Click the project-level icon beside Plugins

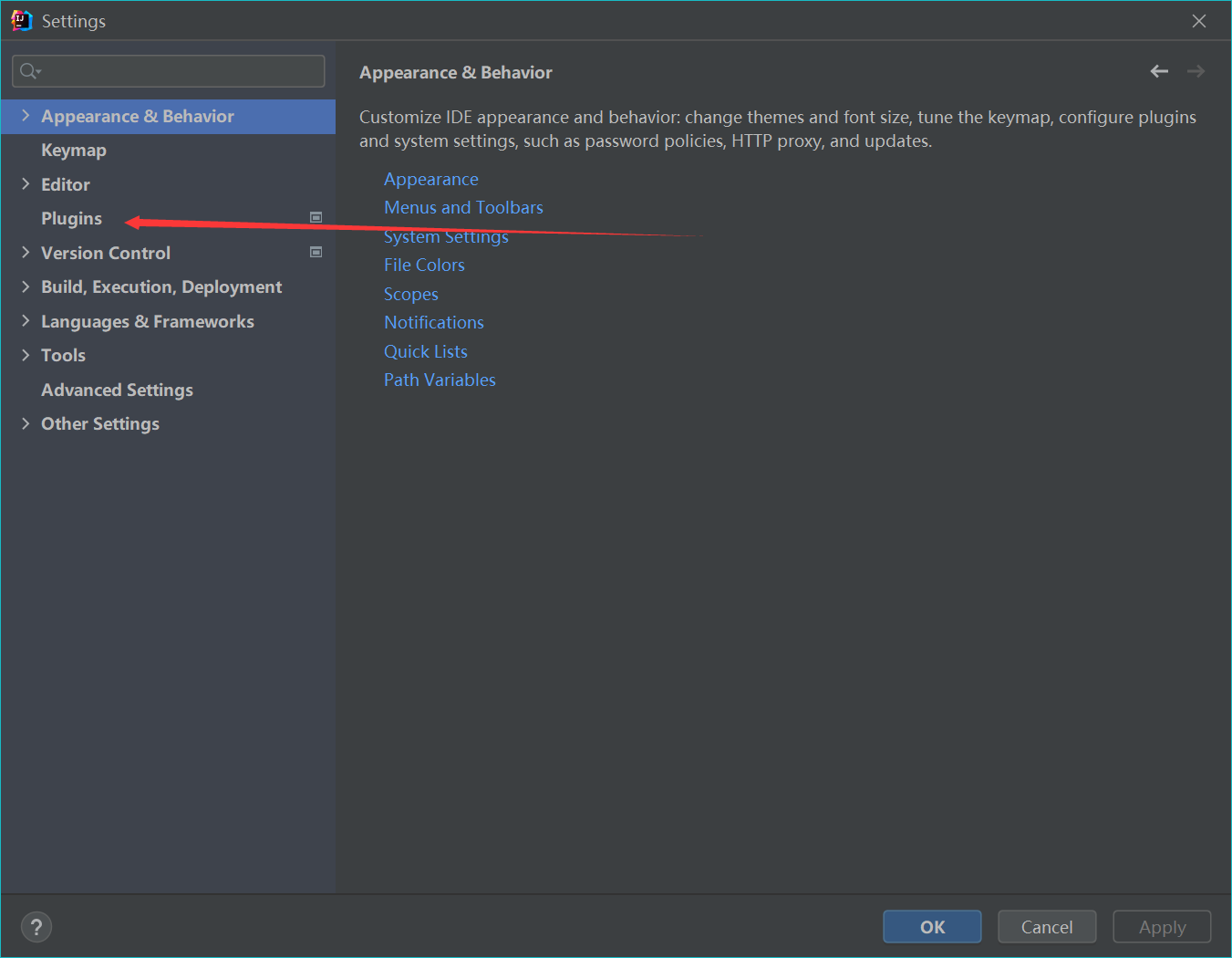(x=316, y=217)
